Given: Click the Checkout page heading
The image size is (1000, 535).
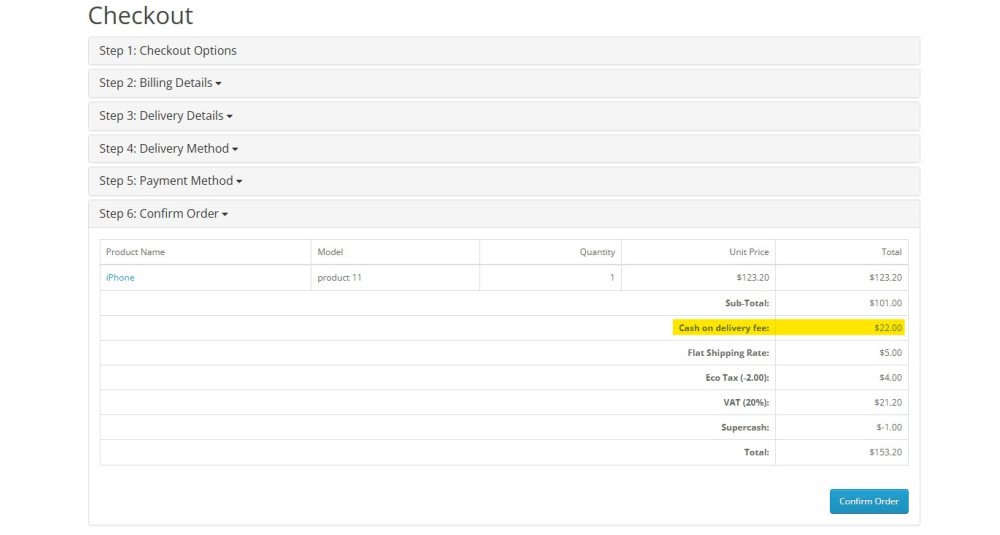Looking at the screenshot, I should coord(140,16).
